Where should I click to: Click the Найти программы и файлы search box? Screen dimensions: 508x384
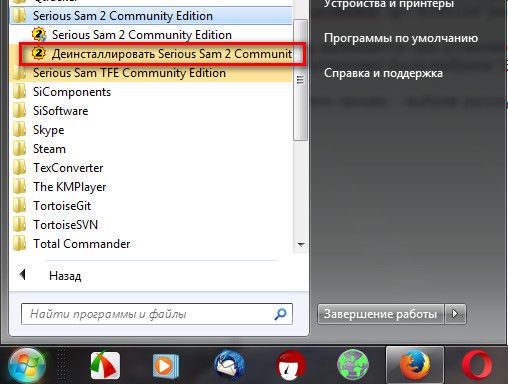click(x=157, y=314)
